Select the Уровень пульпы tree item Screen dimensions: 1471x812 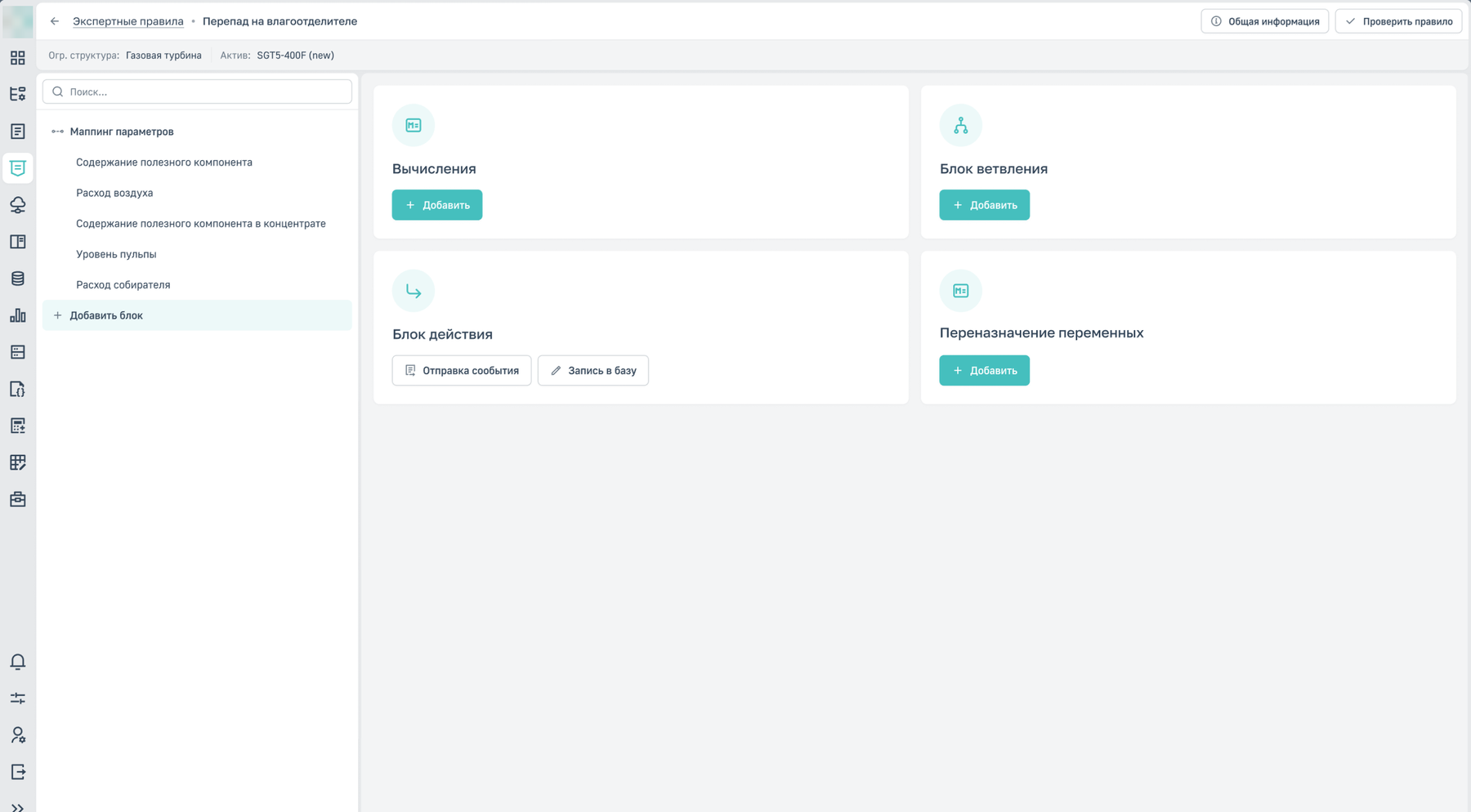click(x=116, y=254)
